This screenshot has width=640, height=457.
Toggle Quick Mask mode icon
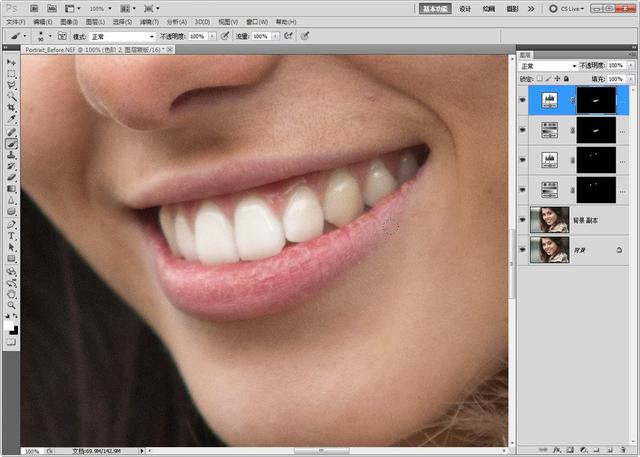11,342
